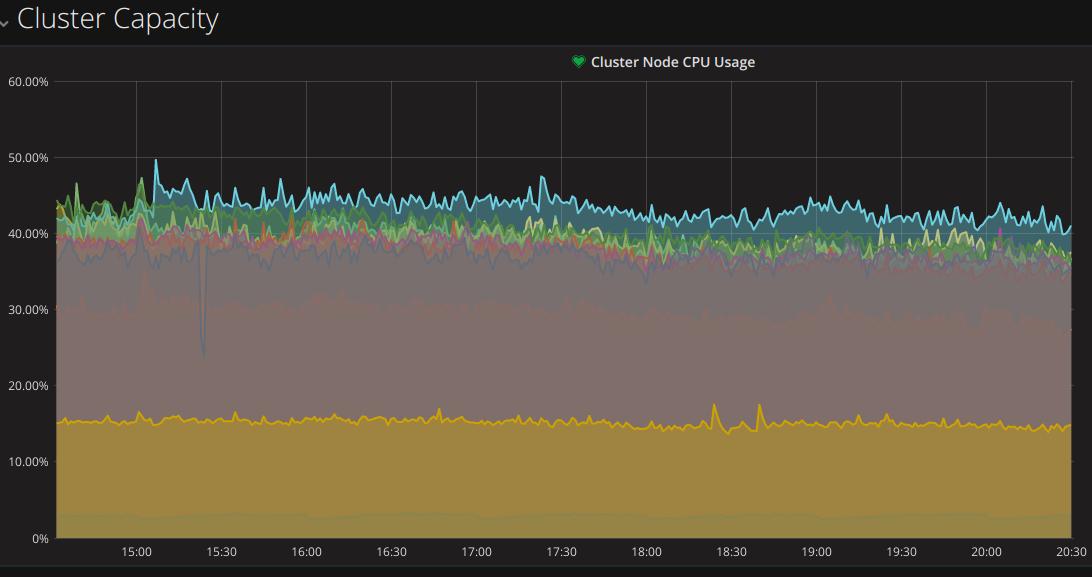Click the 18:30 time axis label
The image size is (1092, 577).
(731, 552)
